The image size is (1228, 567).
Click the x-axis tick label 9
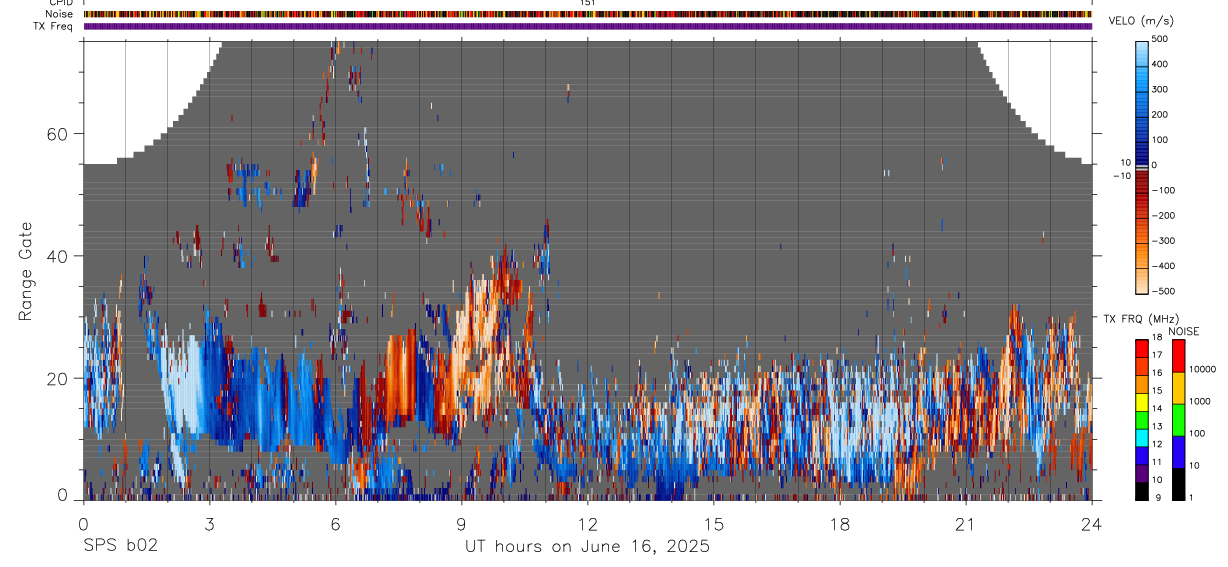point(461,524)
